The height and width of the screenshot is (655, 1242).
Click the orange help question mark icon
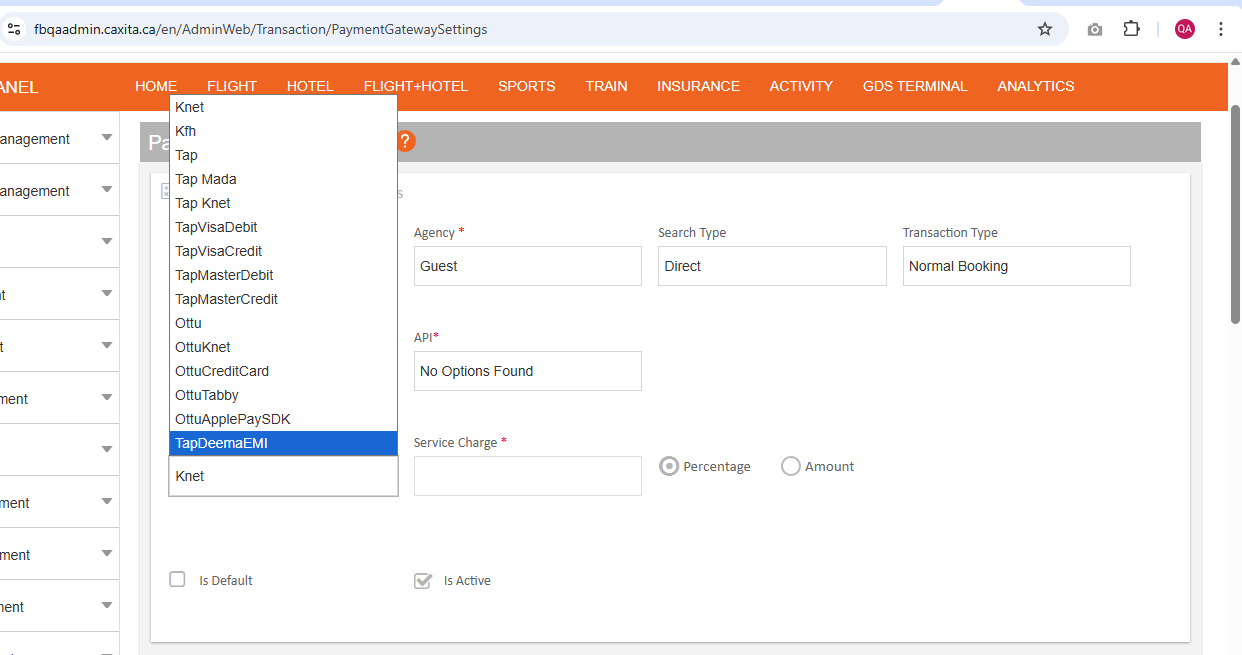[405, 141]
